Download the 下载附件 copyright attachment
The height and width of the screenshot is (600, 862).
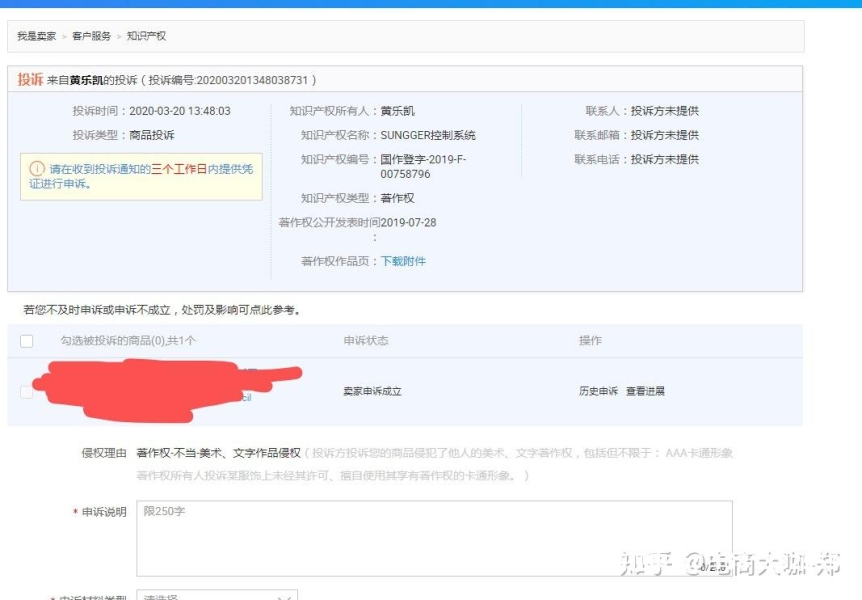click(x=403, y=261)
